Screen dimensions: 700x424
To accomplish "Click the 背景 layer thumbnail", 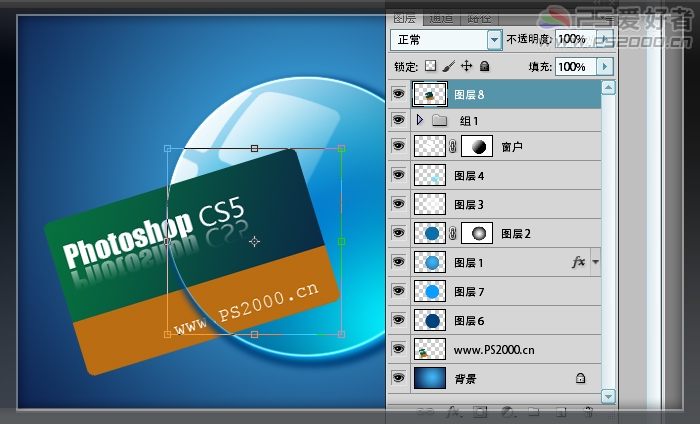I will tap(430, 378).
